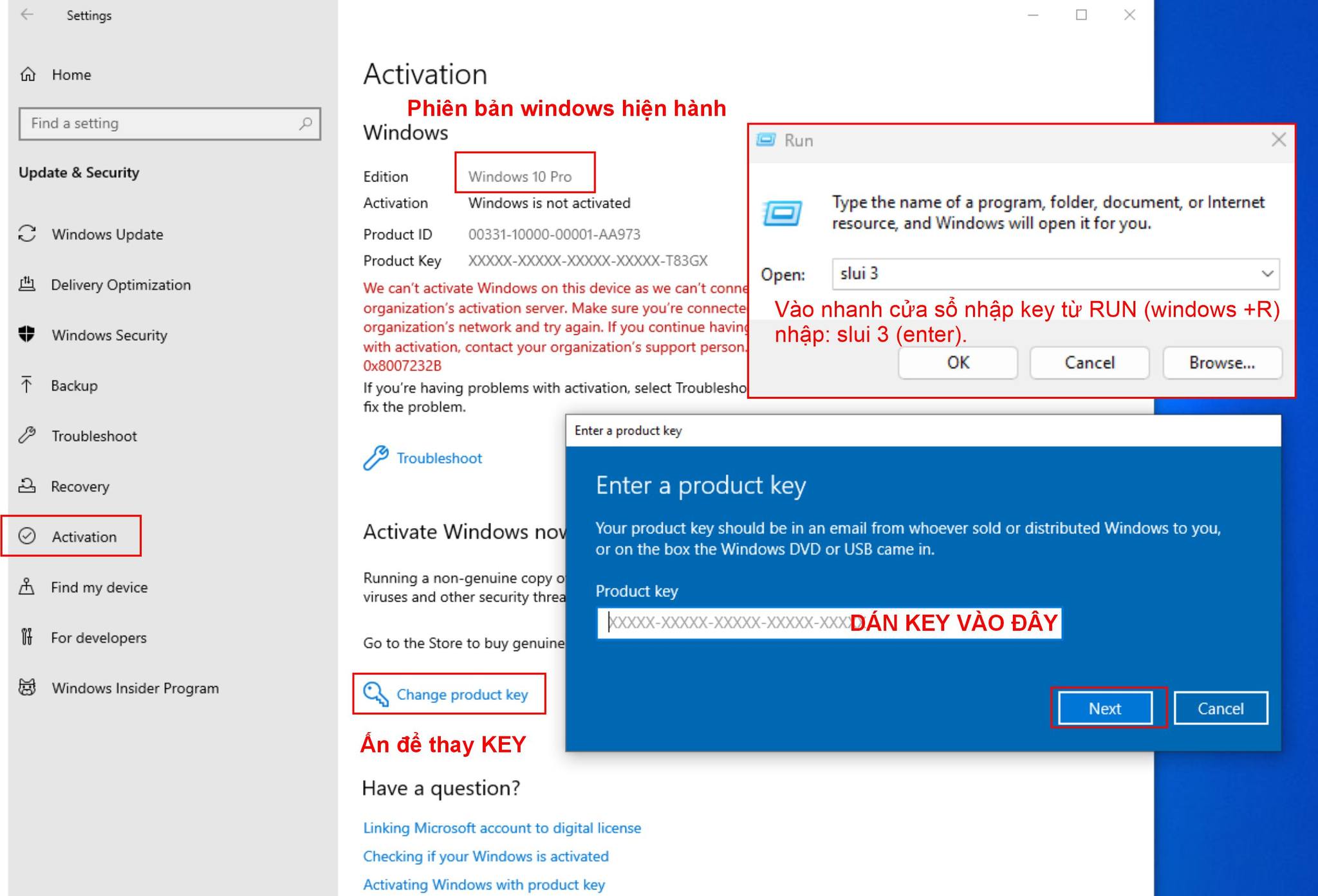The image size is (1318, 896).
Task: Click the Backup upload arrow icon
Action: click(27, 385)
